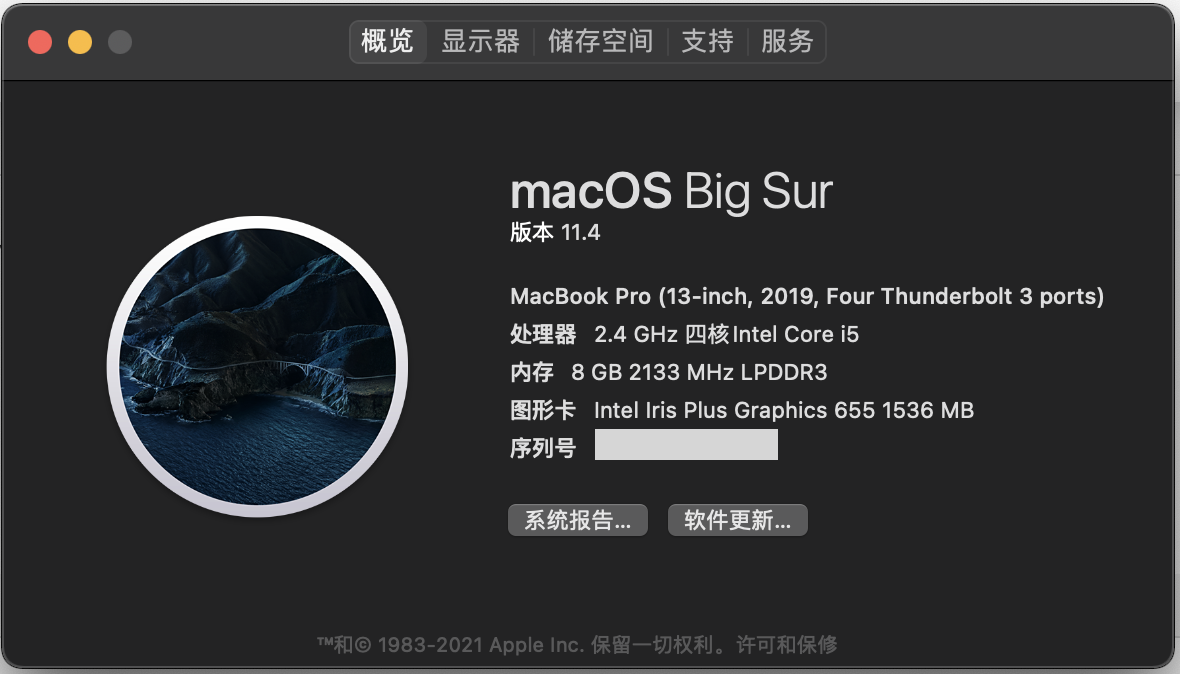1180x674 pixels.
Task: Click the redacted serial number field
Action: pos(686,445)
